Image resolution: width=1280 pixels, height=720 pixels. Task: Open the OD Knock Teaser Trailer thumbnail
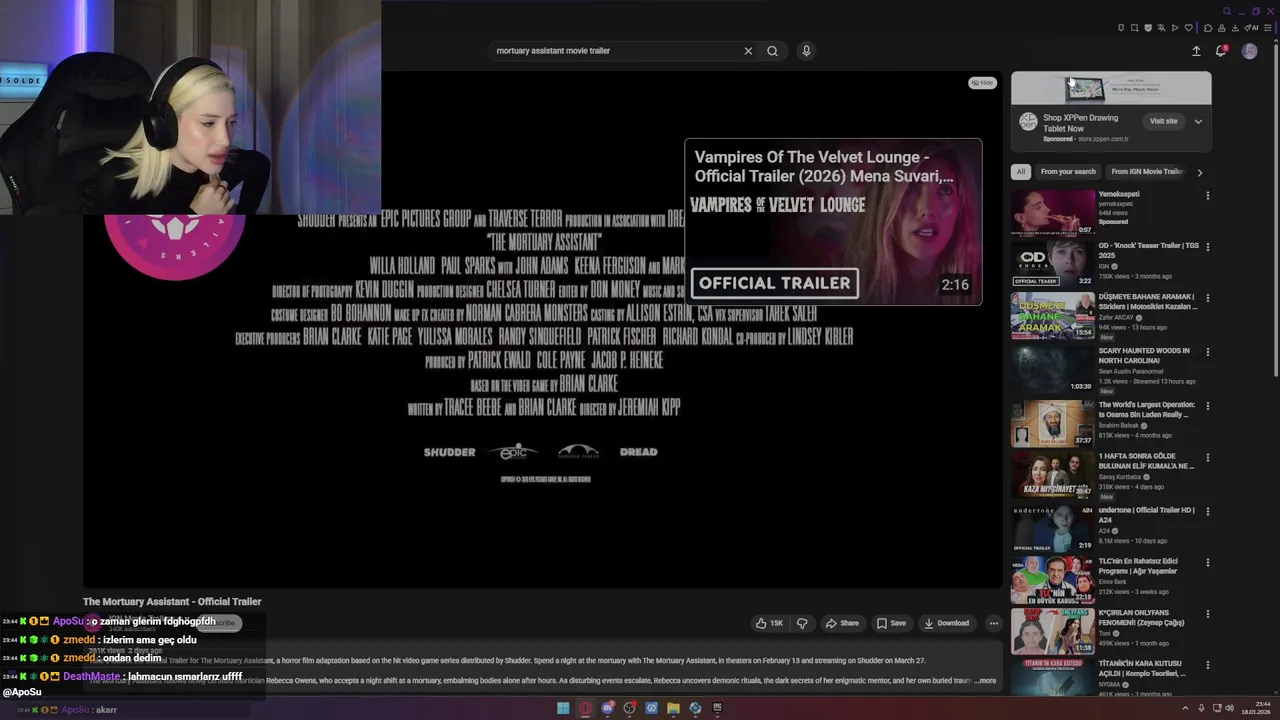pos(1053,263)
